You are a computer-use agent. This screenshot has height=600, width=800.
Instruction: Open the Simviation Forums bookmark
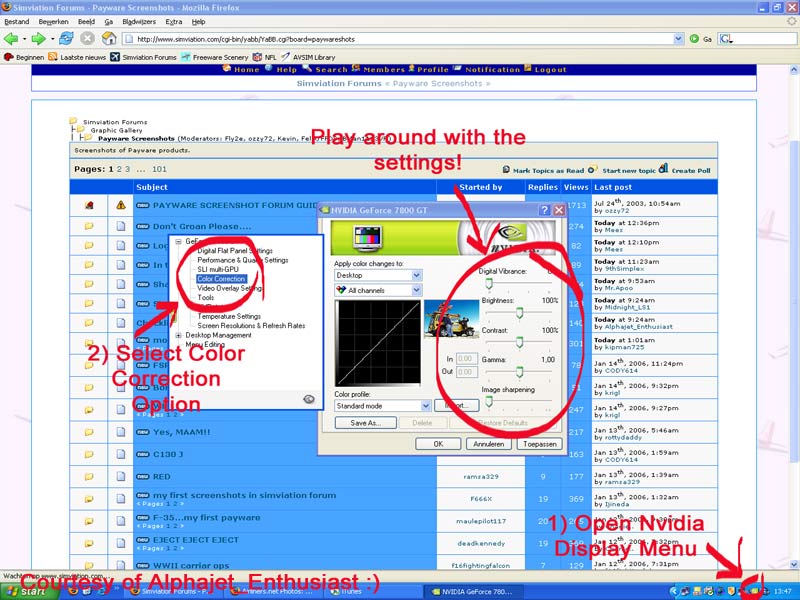(x=143, y=57)
